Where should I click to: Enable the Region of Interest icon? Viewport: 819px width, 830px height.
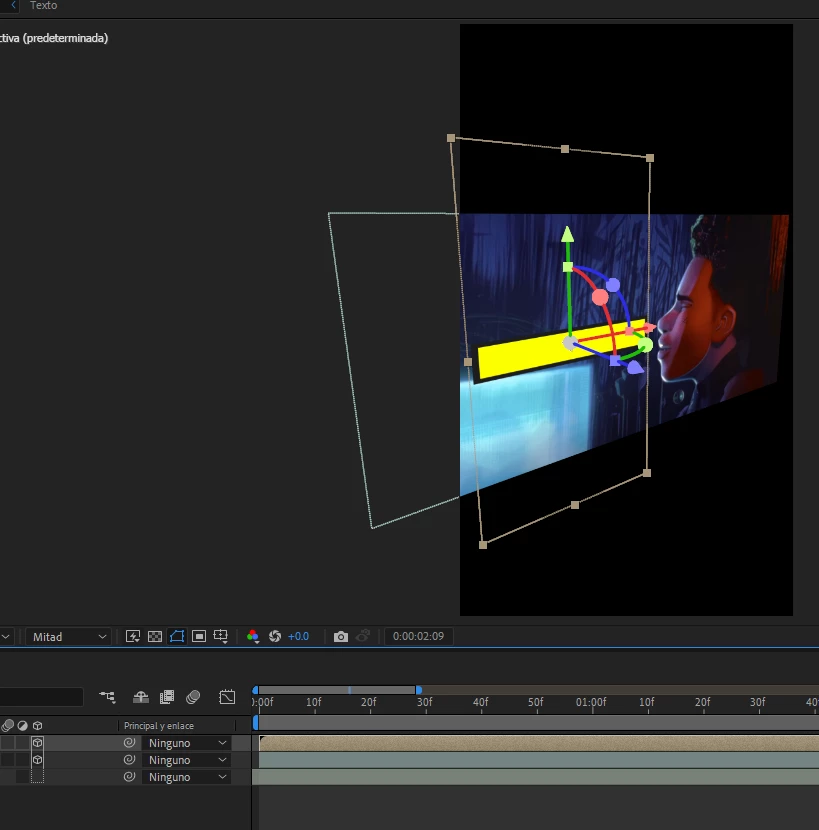199,636
